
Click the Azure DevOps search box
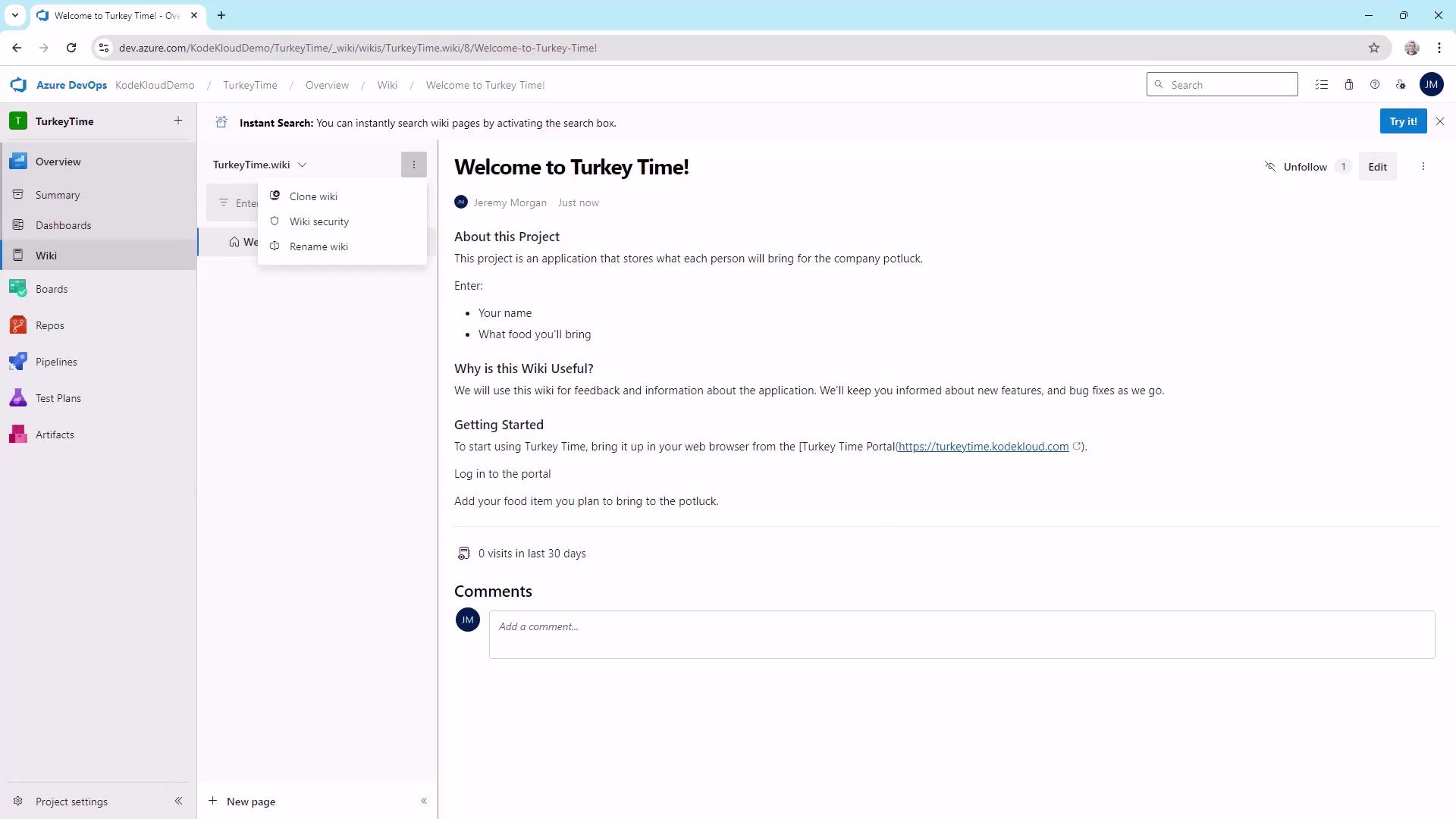coord(1222,85)
